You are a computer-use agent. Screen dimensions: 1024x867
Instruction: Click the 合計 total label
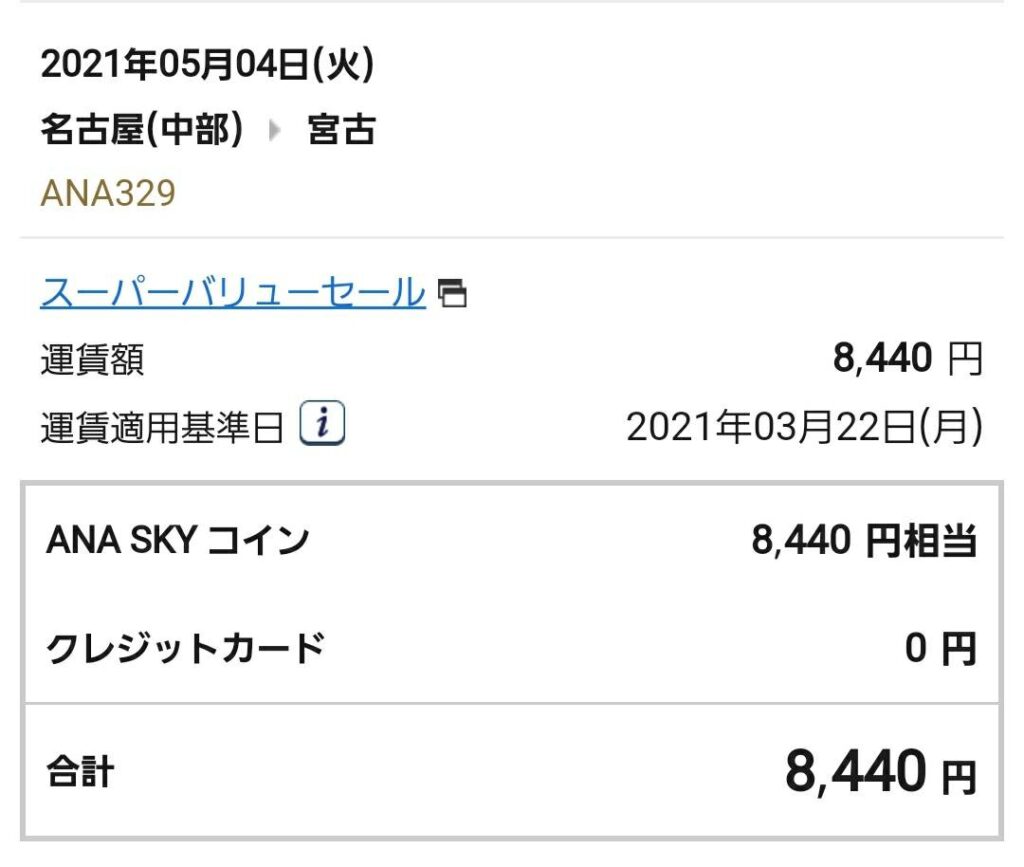tap(80, 772)
